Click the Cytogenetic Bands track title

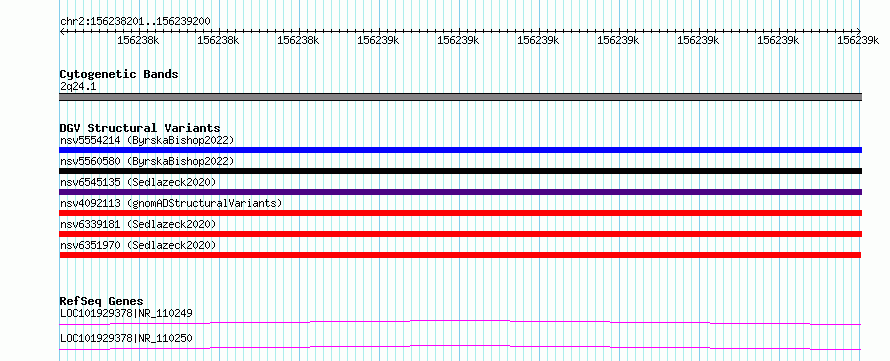tap(119, 74)
